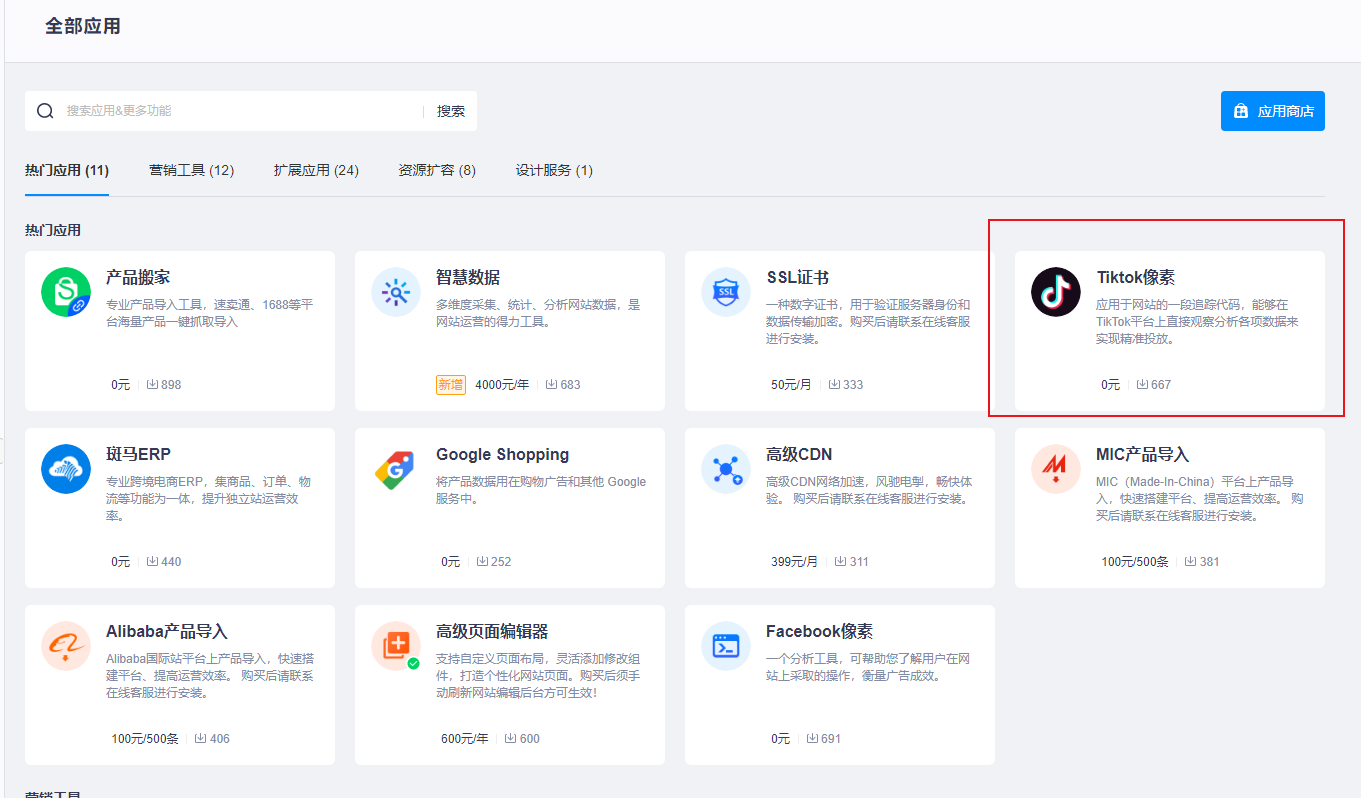Click download count icon on 智慧数据 card

(x=552, y=384)
